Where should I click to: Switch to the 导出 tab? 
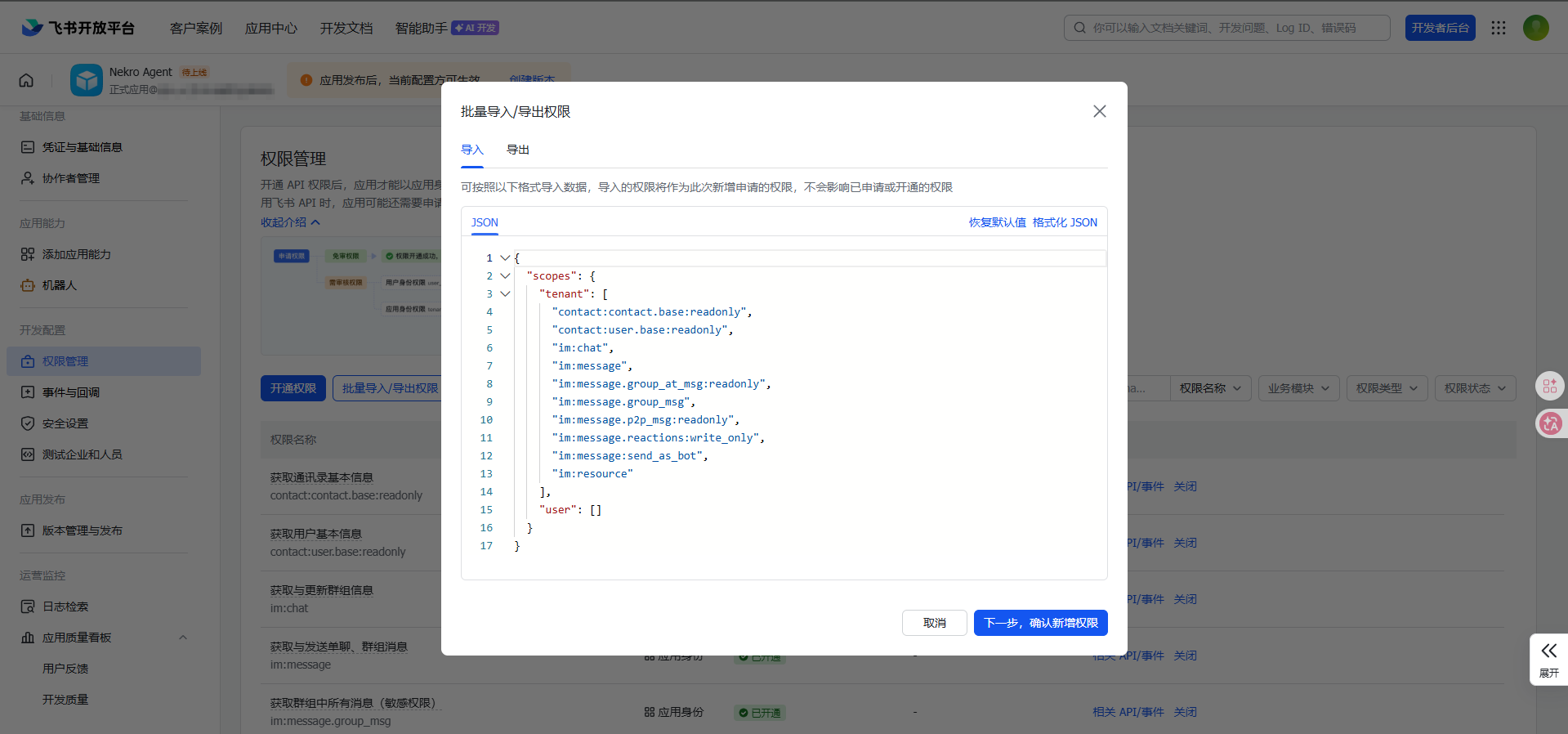(x=517, y=150)
